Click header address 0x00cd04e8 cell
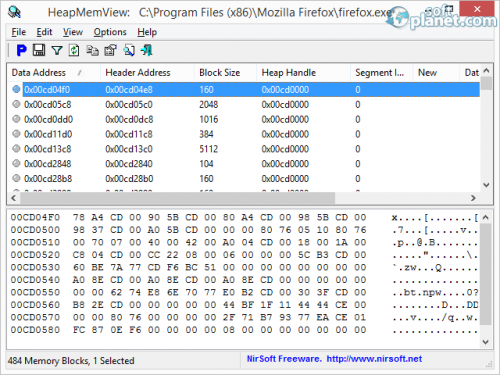This screenshot has height=375, width=500. 129,90
